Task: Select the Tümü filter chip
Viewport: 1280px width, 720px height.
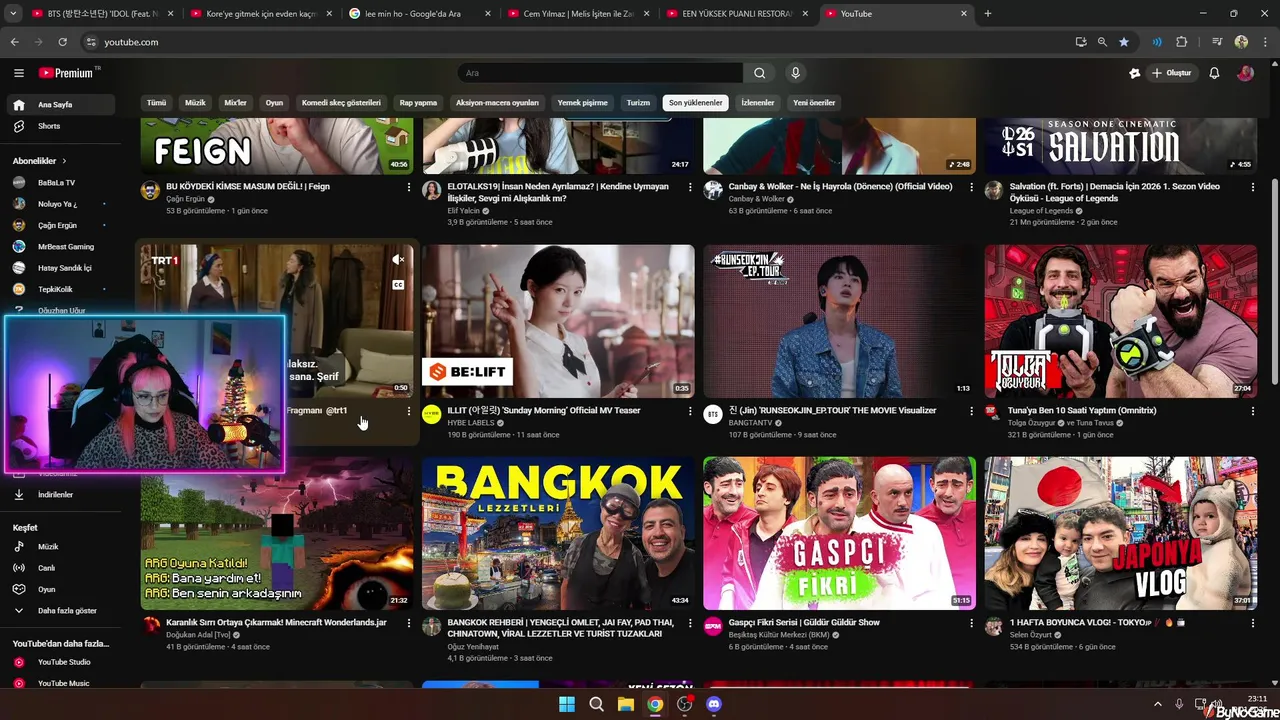Action: click(157, 103)
